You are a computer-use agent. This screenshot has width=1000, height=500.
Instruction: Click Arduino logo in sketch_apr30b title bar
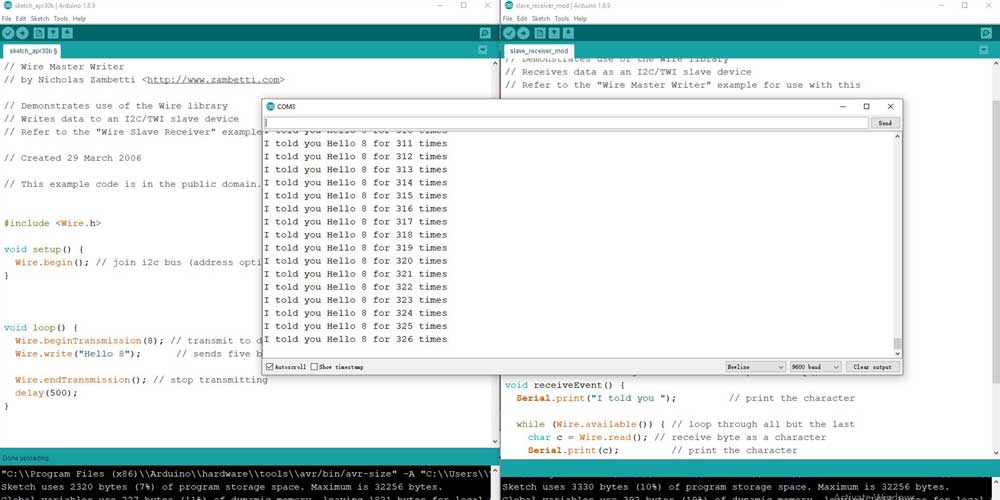tap(8, 5)
